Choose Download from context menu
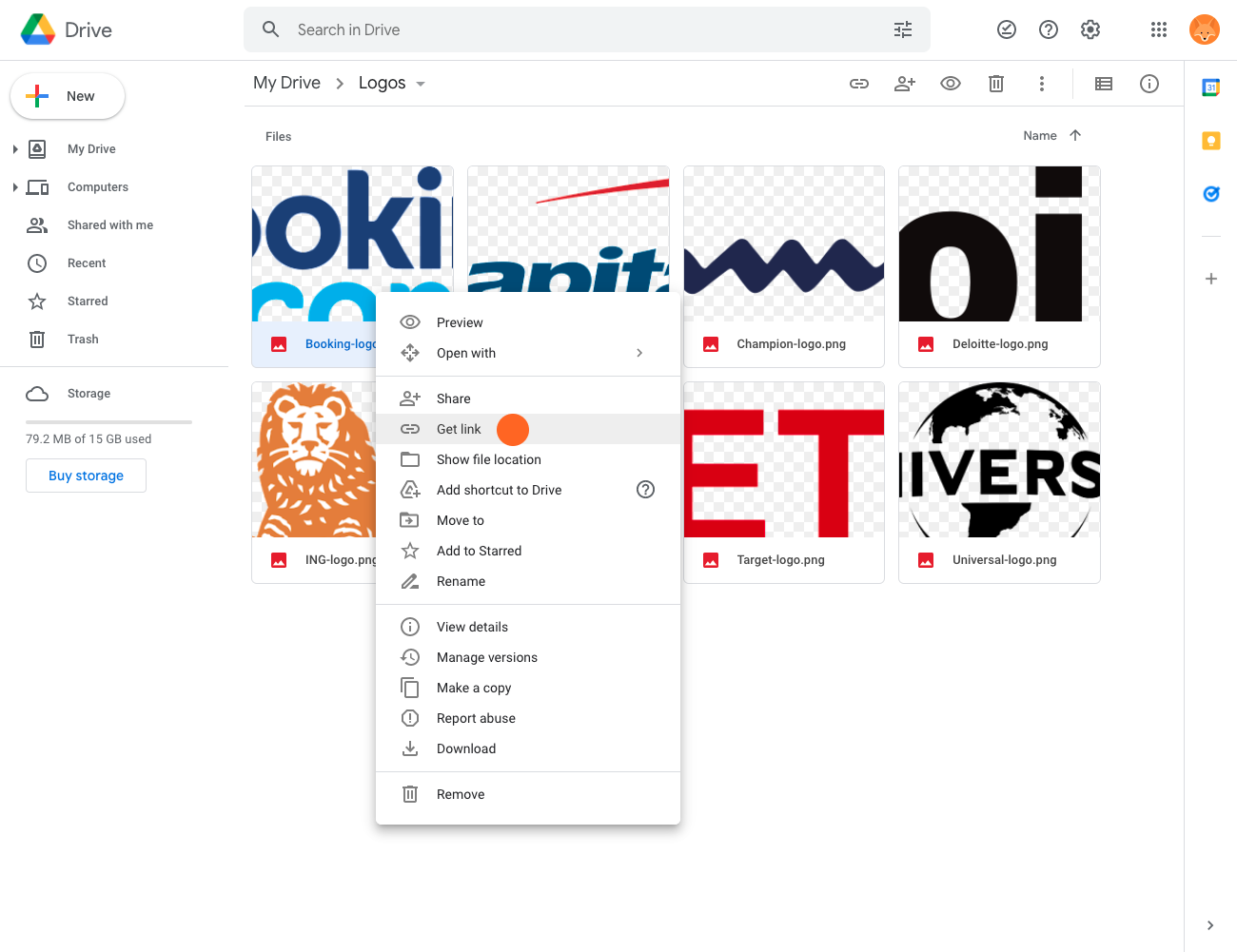This screenshot has width=1237, height=952. click(x=528, y=748)
